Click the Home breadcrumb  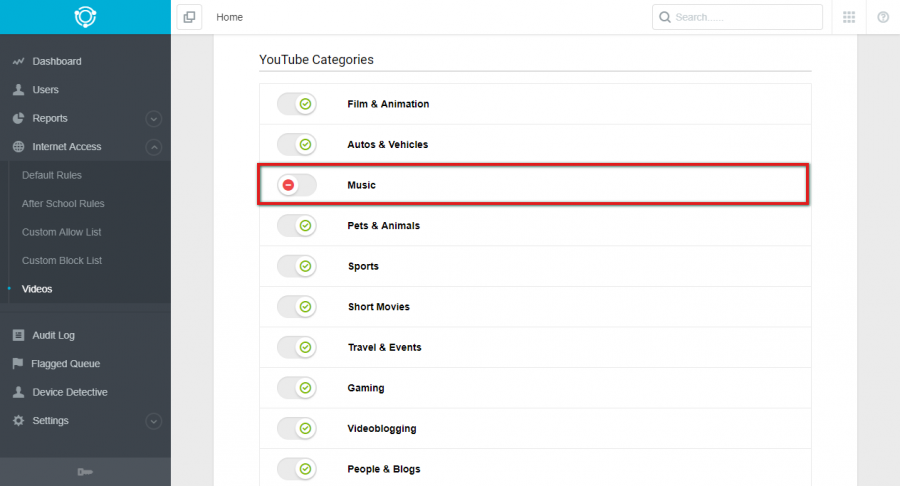(x=230, y=17)
